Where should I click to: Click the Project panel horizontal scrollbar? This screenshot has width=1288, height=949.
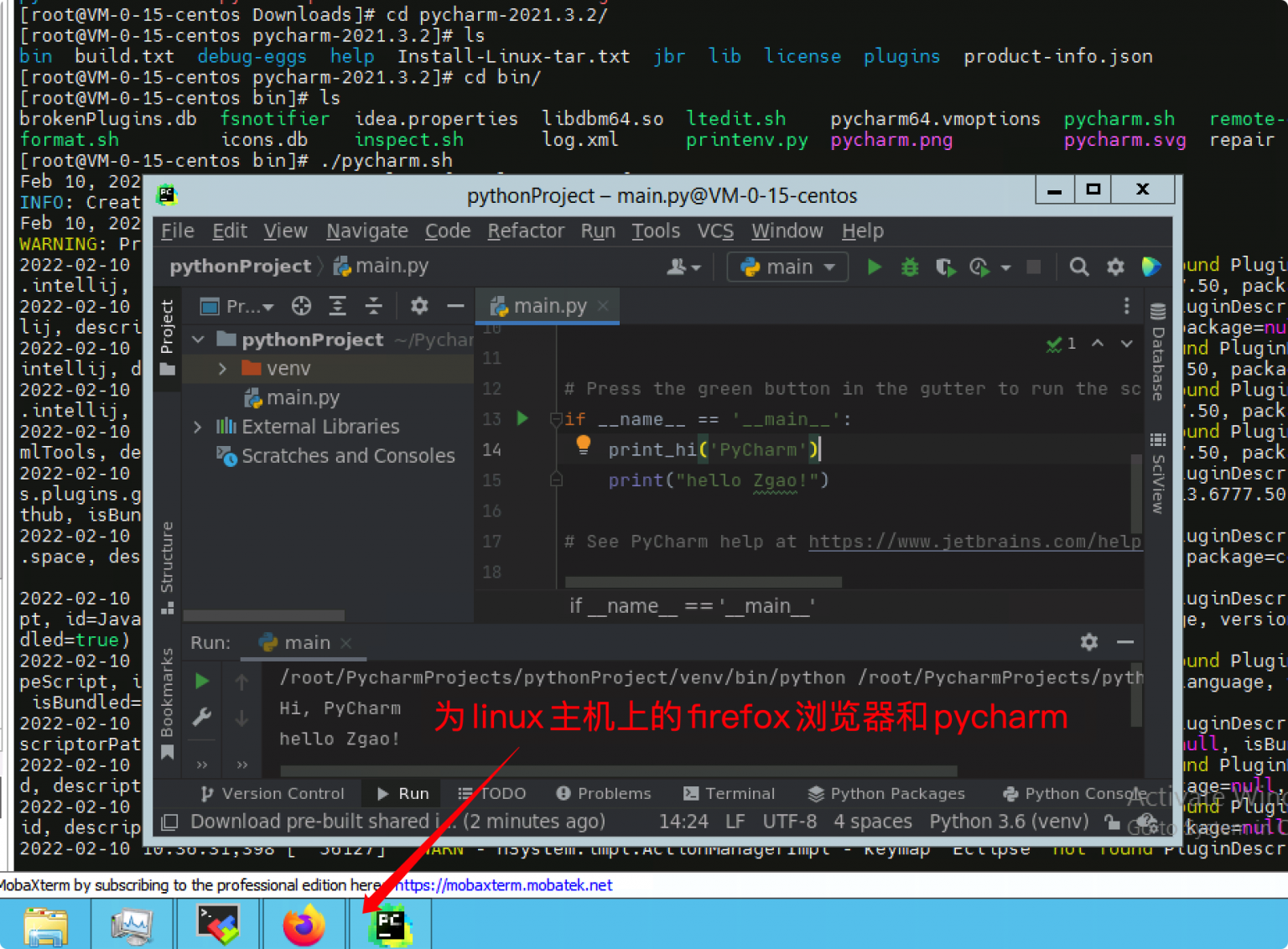[264, 615]
